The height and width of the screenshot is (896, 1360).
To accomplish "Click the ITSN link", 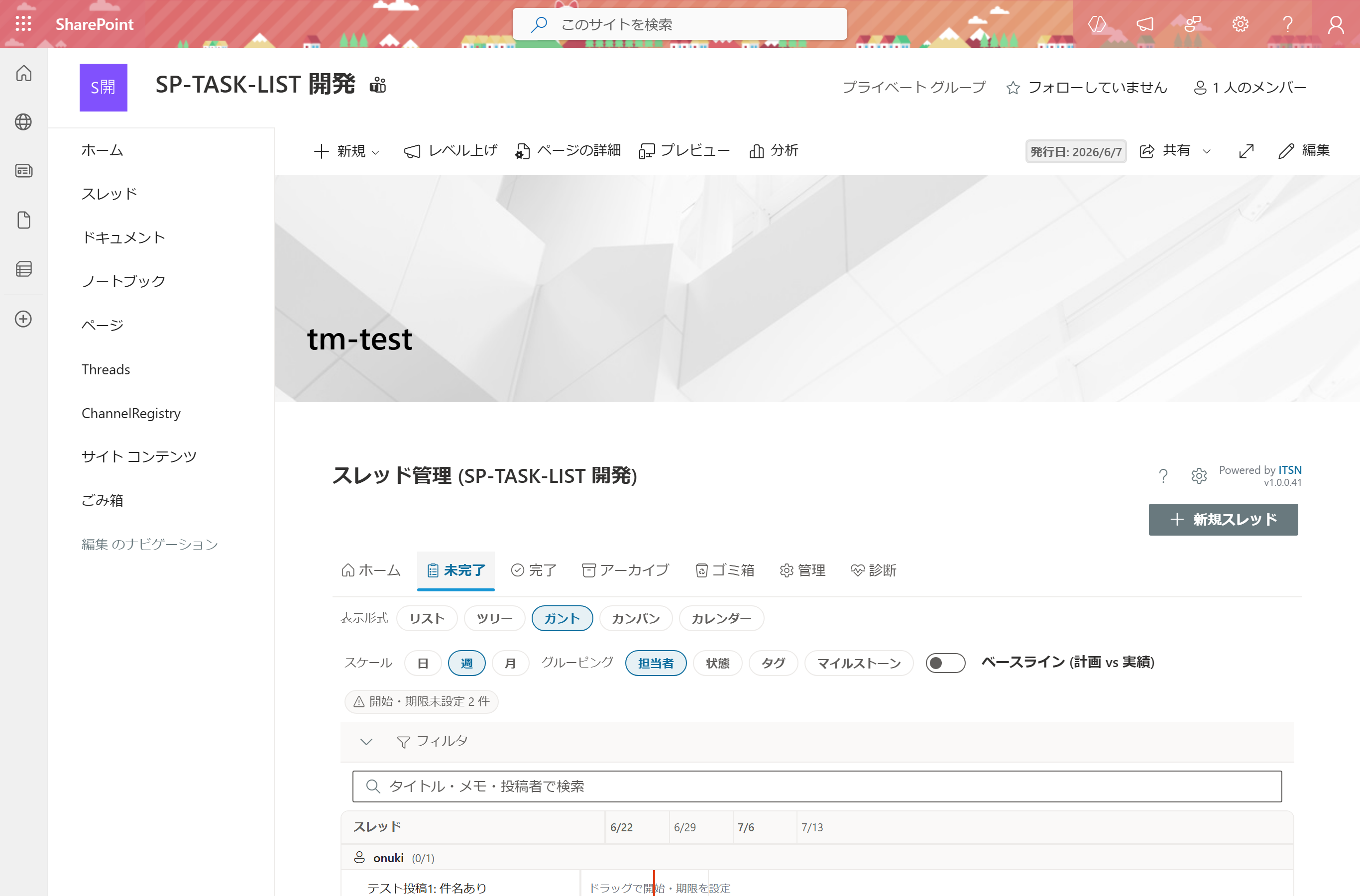I will tap(1290, 470).
